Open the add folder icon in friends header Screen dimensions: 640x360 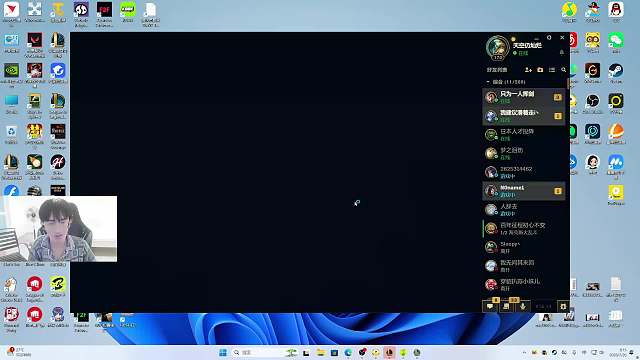click(x=540, y=70)
